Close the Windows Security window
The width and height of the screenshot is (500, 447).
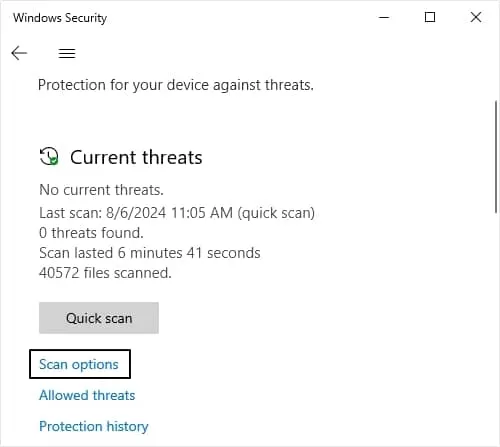tap(476, 17)
